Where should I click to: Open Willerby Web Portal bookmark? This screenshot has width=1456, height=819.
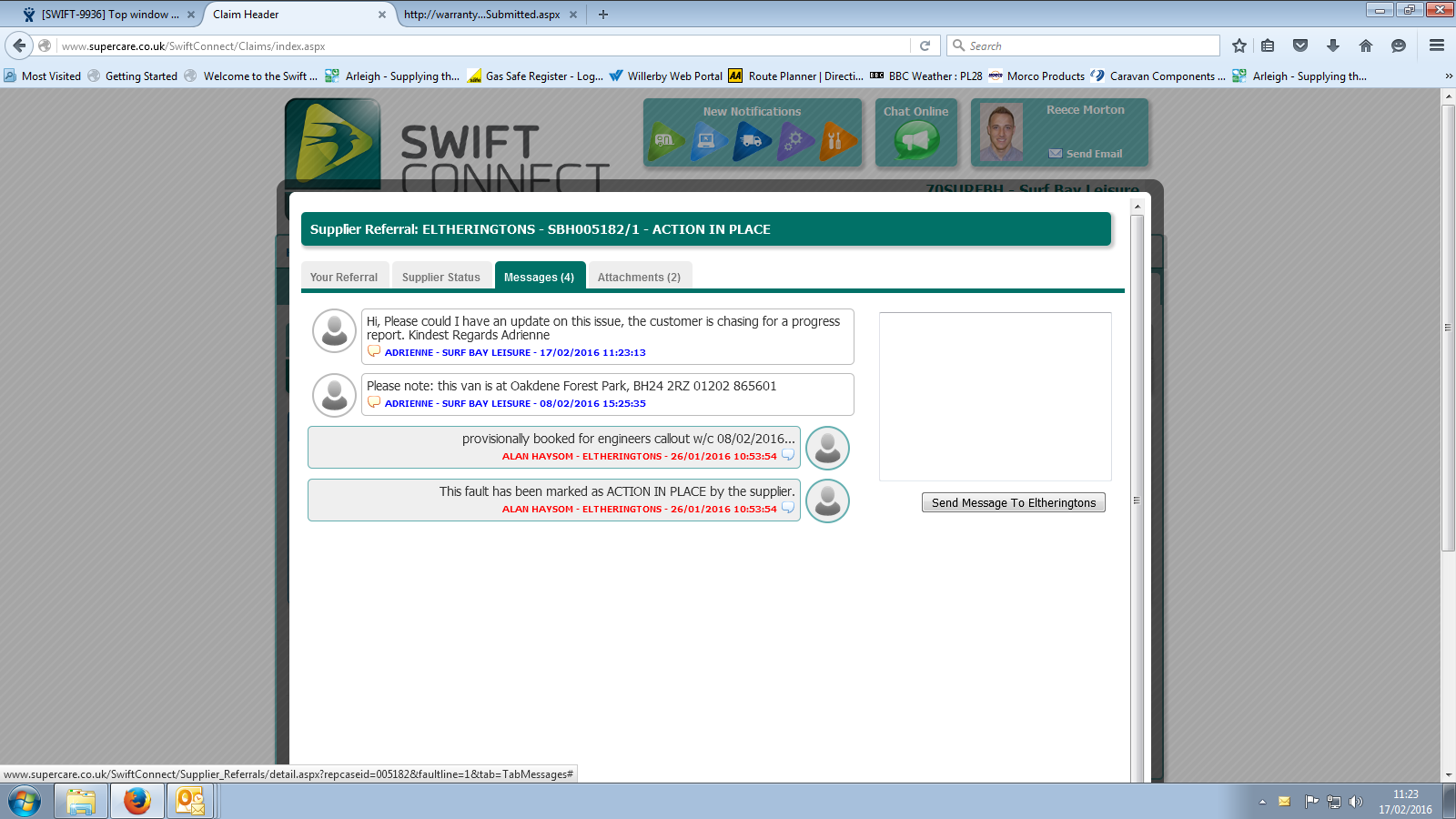(666, 76)
